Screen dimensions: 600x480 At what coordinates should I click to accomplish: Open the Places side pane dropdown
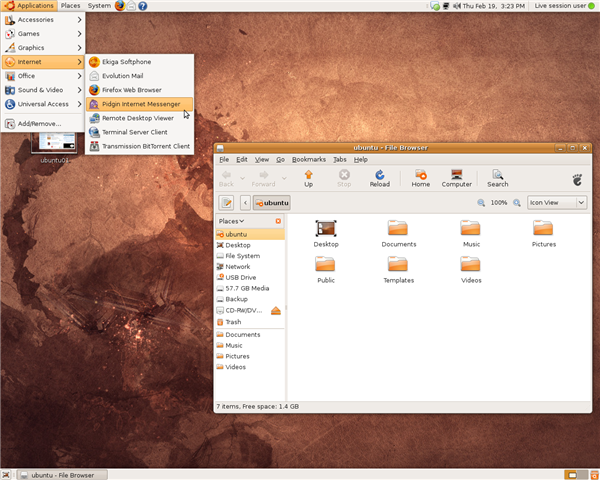point(232,221)
